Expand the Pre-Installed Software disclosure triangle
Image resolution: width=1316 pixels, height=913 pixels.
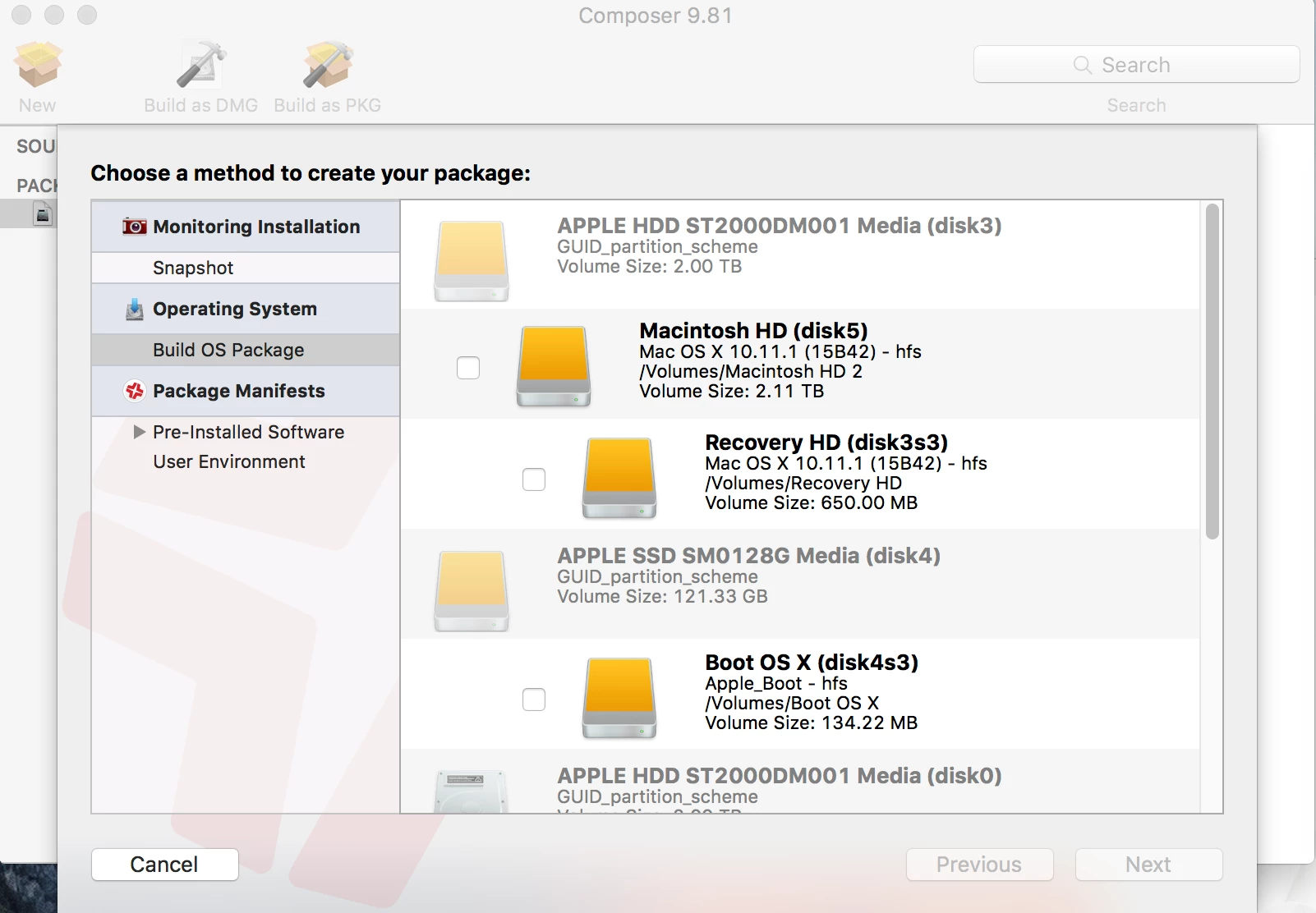coord(140,432)
